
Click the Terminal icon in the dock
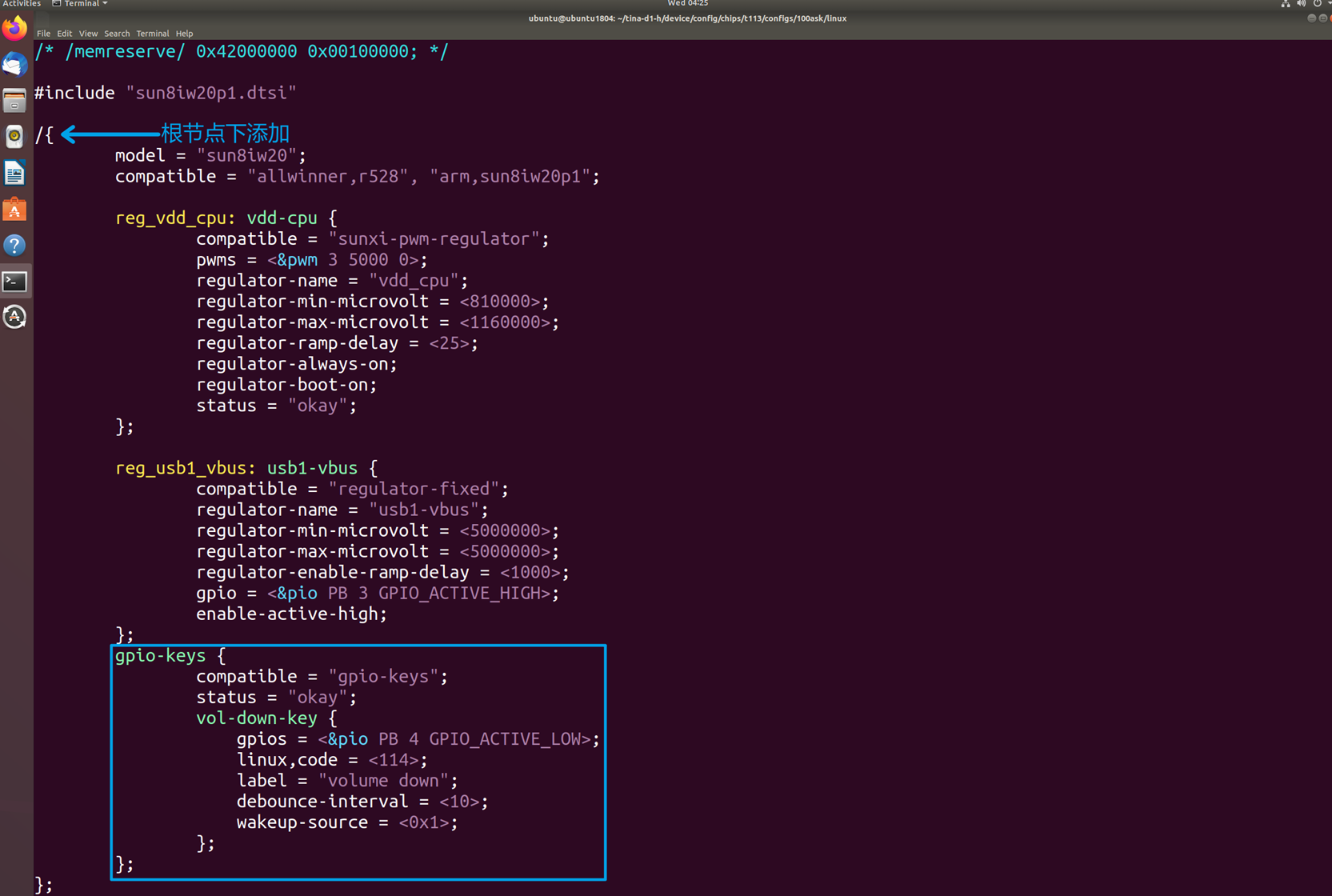click(14, 282)
